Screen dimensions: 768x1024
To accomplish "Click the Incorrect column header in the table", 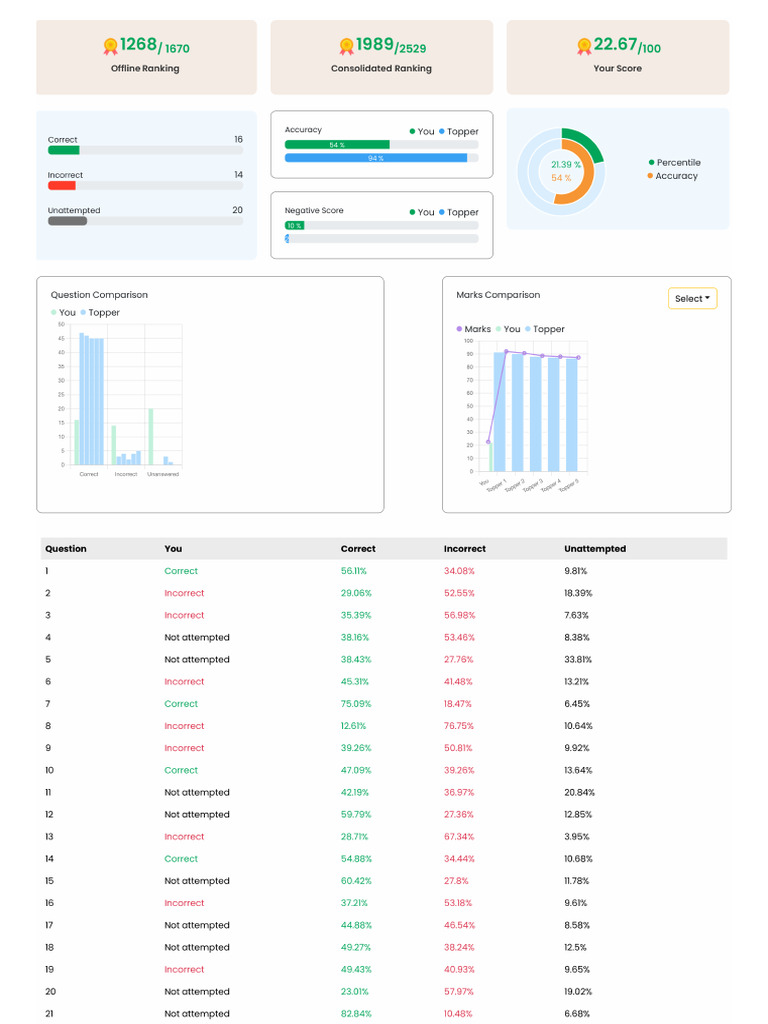I will click(x=464, y=549).
